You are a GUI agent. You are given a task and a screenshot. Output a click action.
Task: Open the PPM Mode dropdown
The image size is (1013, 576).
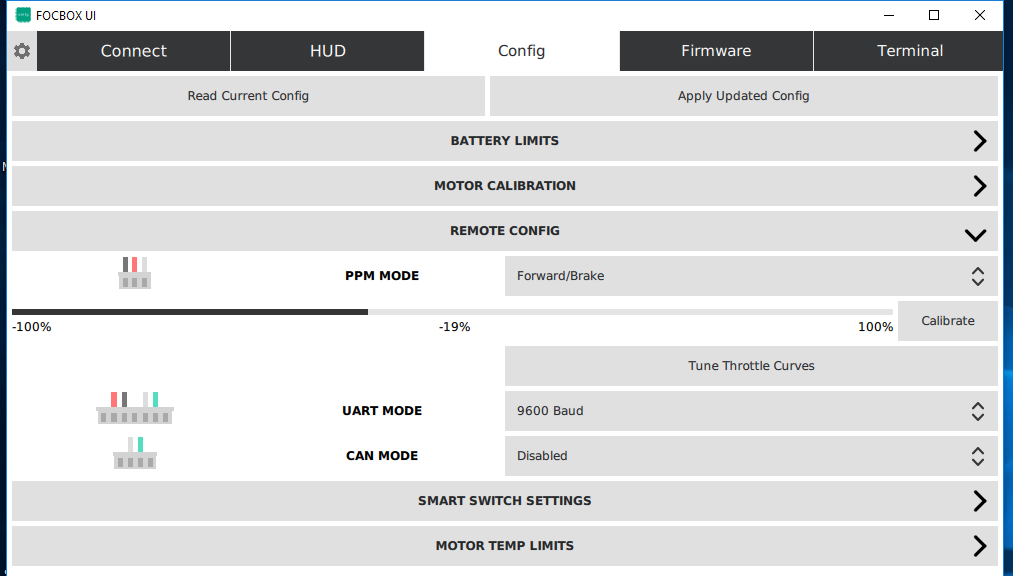[751, 276]
